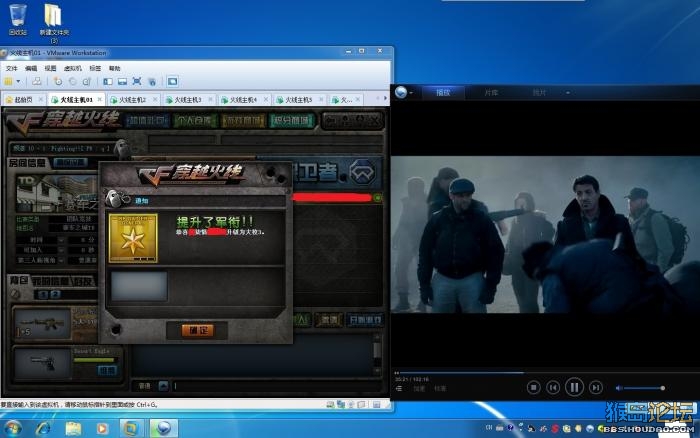Click the 个人仓库 game button
The image size is (700, 438).
(195, 121)
